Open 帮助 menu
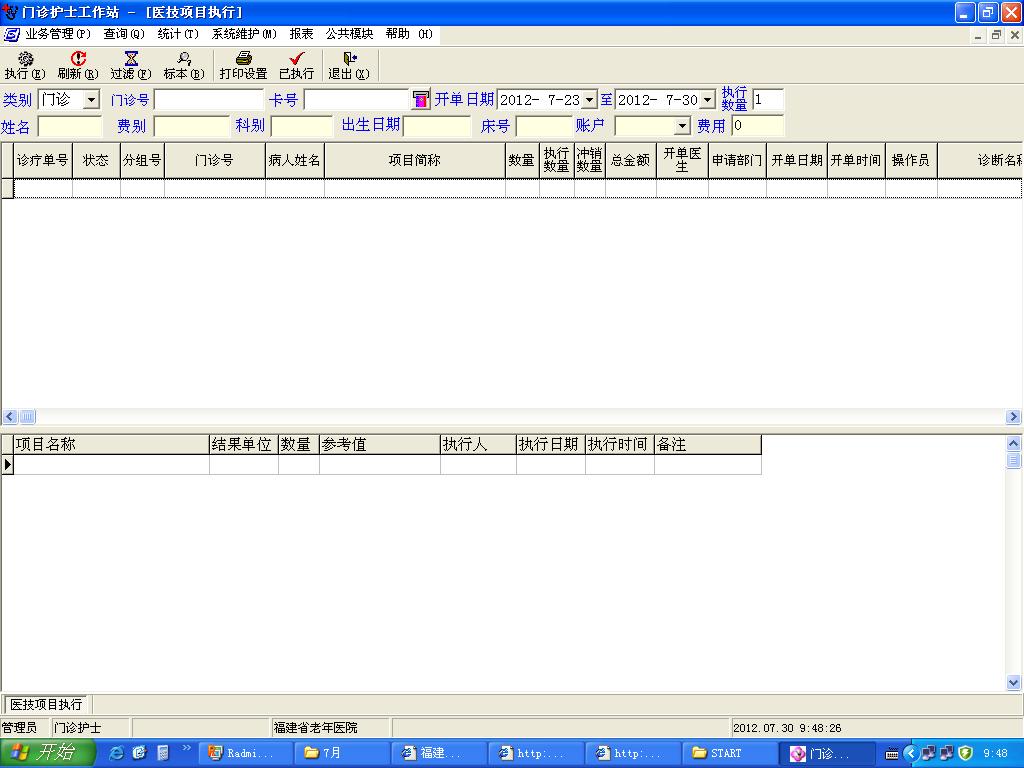The image size is (1024, 768). (409, 34)
